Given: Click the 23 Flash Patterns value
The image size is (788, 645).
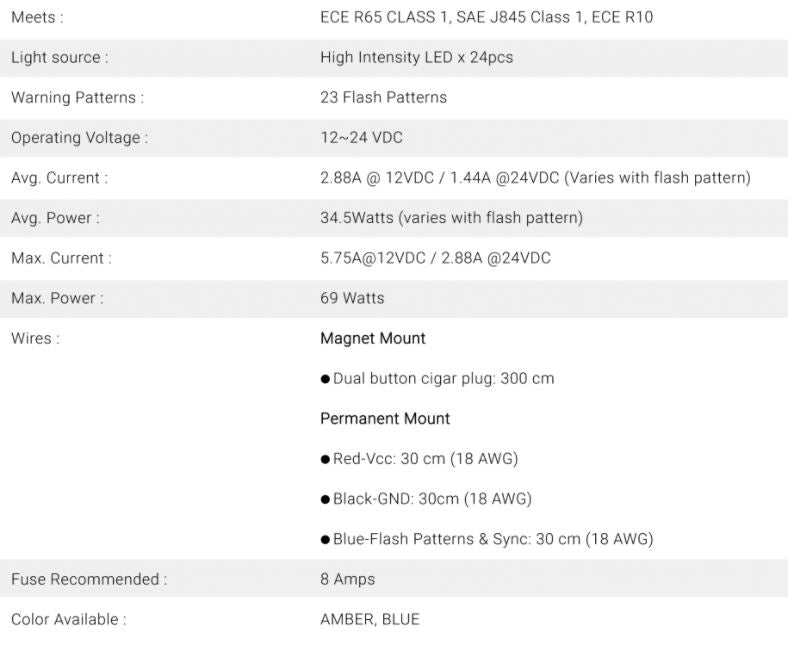Looking at the screenshot, I should point(383,97).
